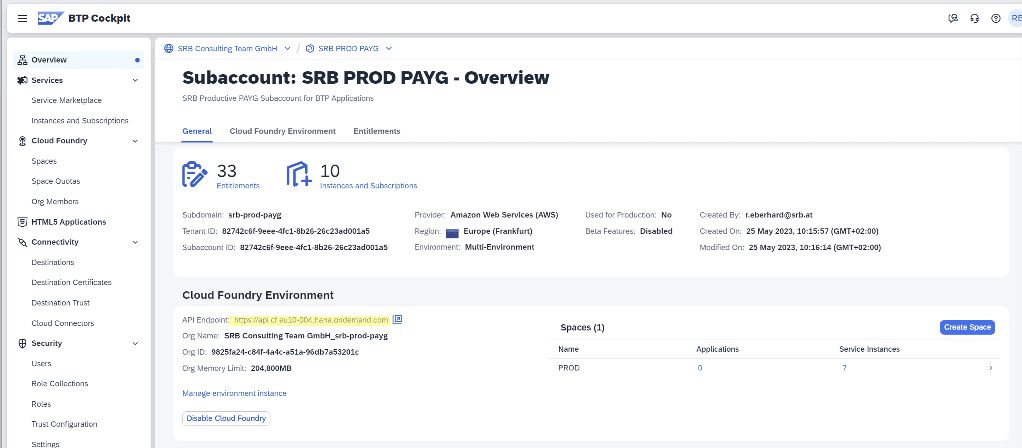1022x448 pixels.
Task: Open Space Quotas in sidebar
Action: click(55, 181)
